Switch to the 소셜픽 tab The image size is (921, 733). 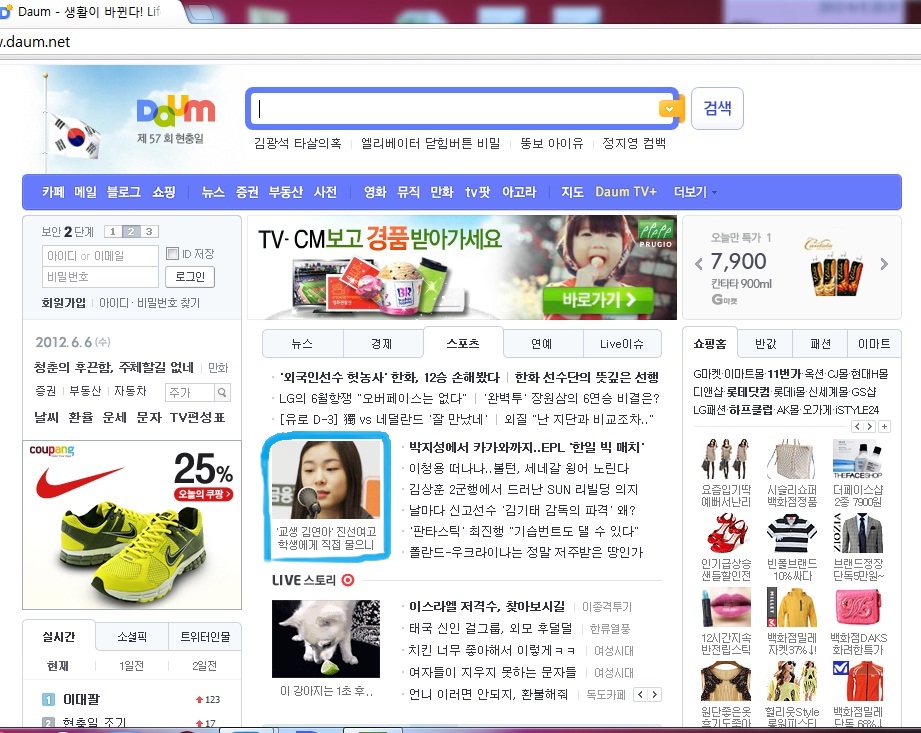tap(132, 637)
